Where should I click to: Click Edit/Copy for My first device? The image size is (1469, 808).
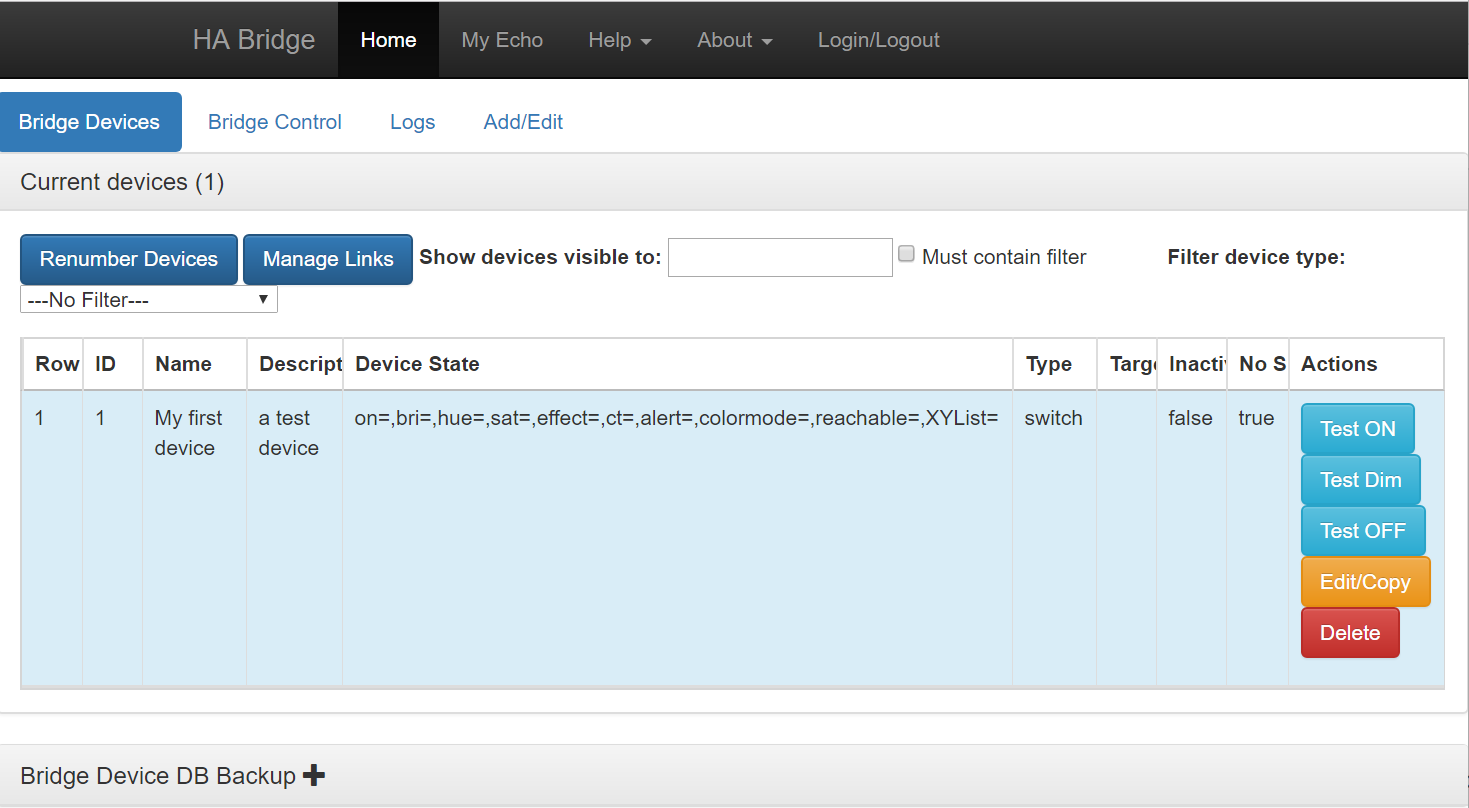[1366, 582]
